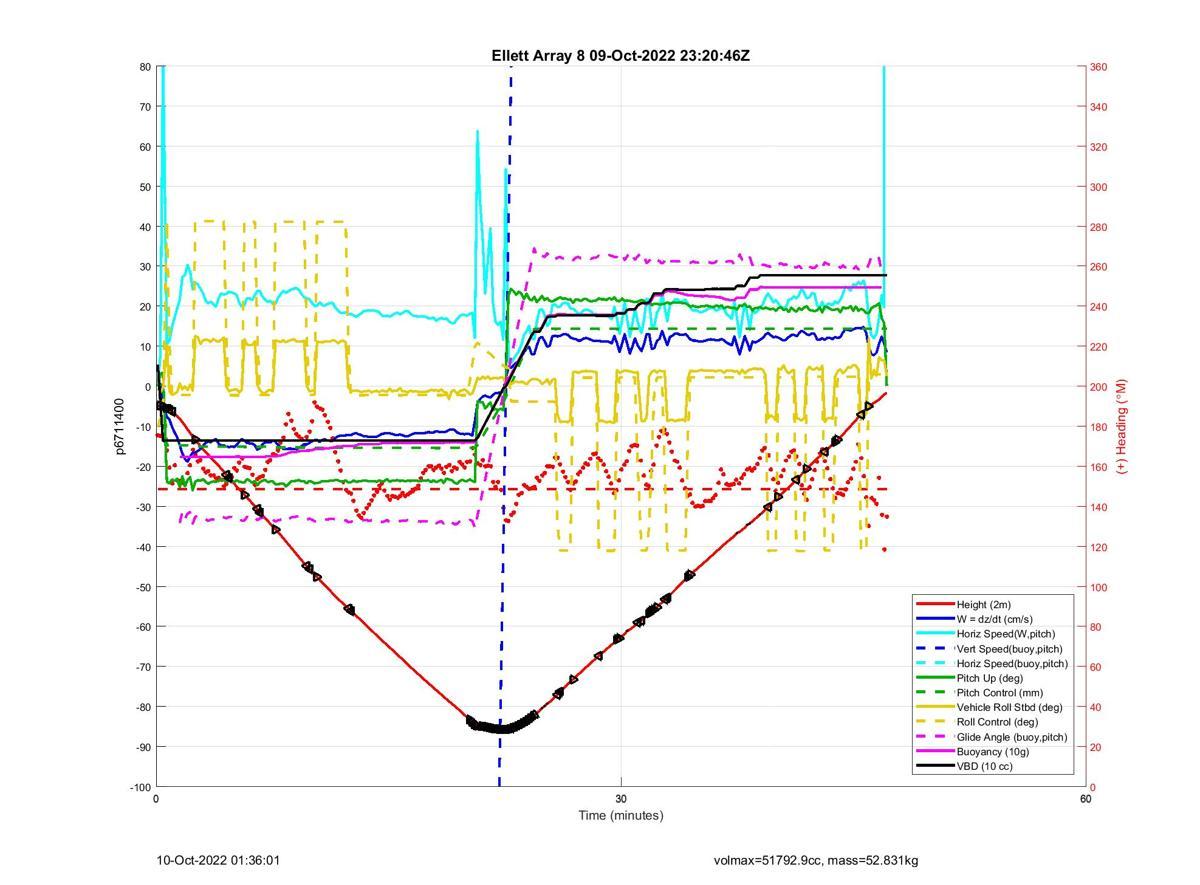Click 'Horiz Speed(W,pitch)' legend entry text

(x=1006, y=634)
